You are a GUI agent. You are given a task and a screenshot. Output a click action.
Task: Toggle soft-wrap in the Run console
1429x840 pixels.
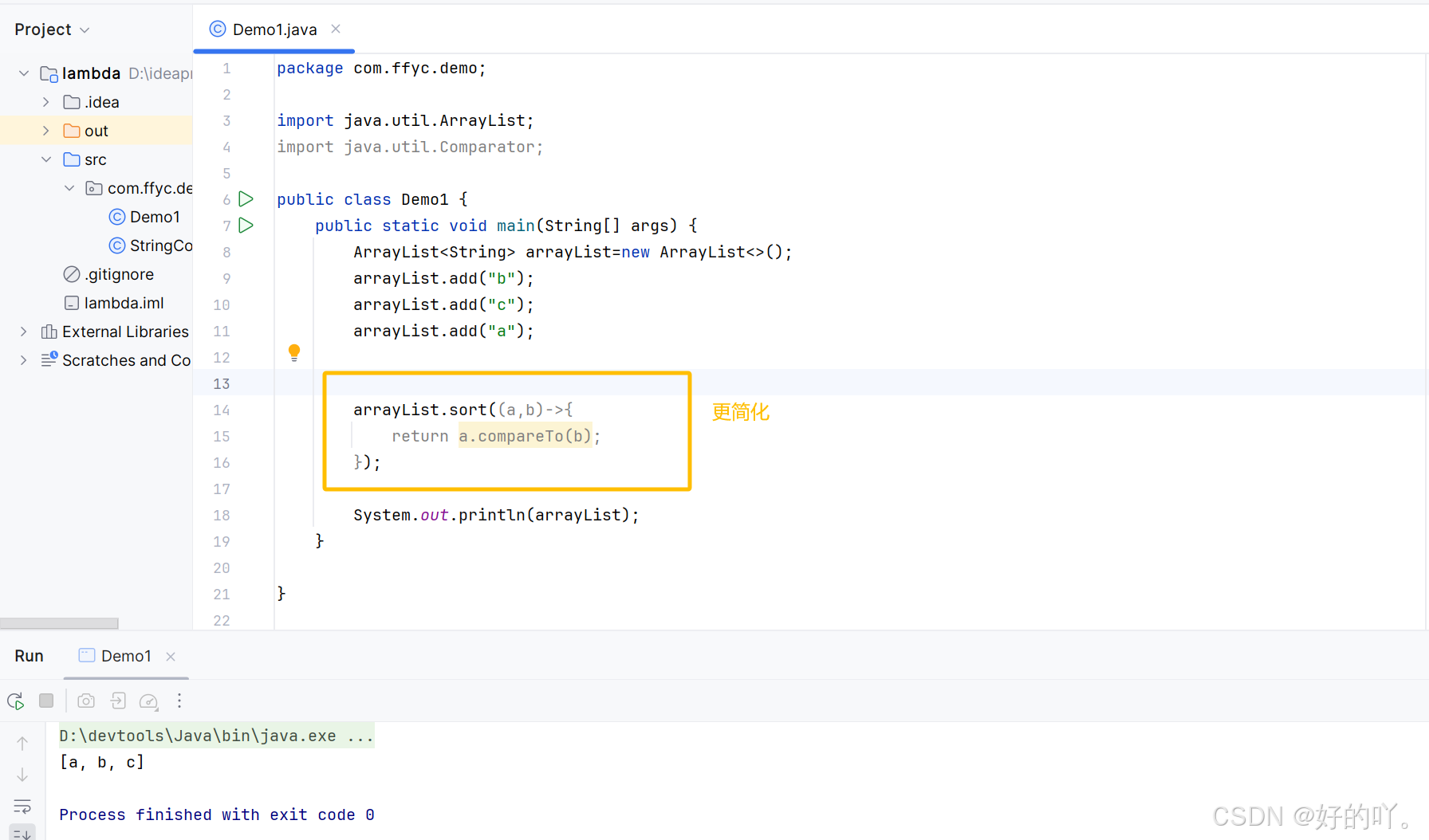click(x=22, y=807)
